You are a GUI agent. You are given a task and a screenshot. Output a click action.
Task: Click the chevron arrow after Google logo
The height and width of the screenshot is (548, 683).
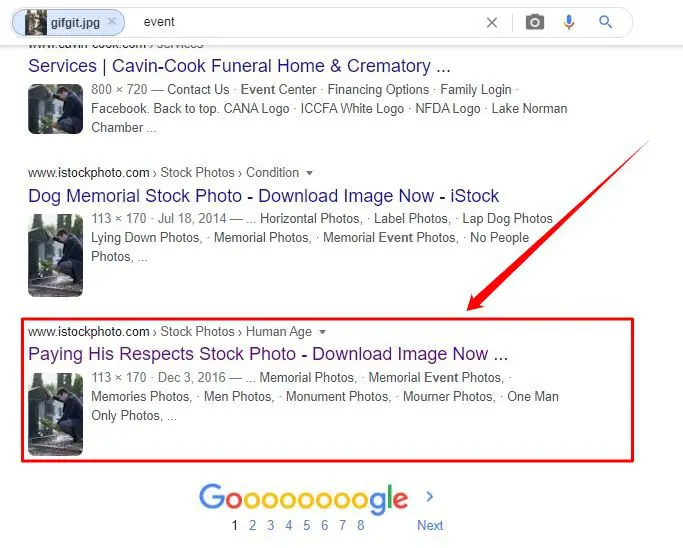point(429,497)
